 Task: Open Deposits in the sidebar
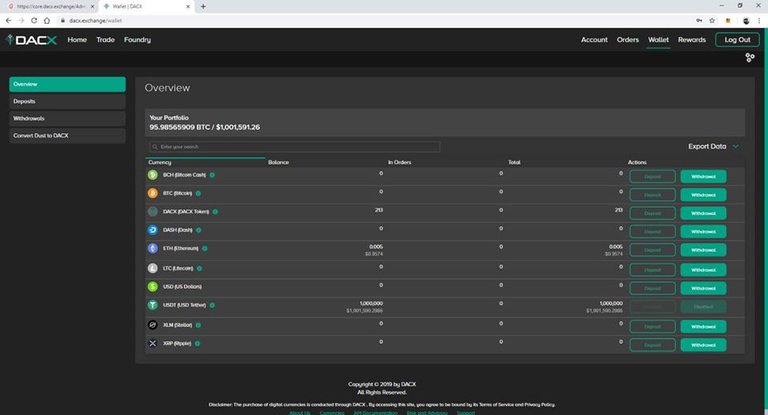(67, 101)
